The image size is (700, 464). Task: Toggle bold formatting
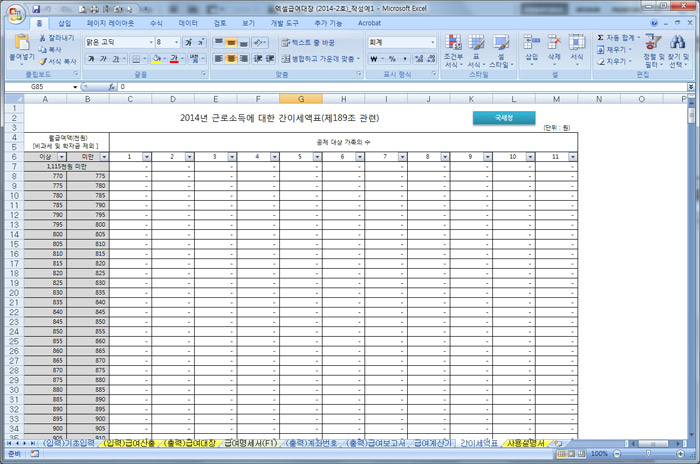coord(91,59)
